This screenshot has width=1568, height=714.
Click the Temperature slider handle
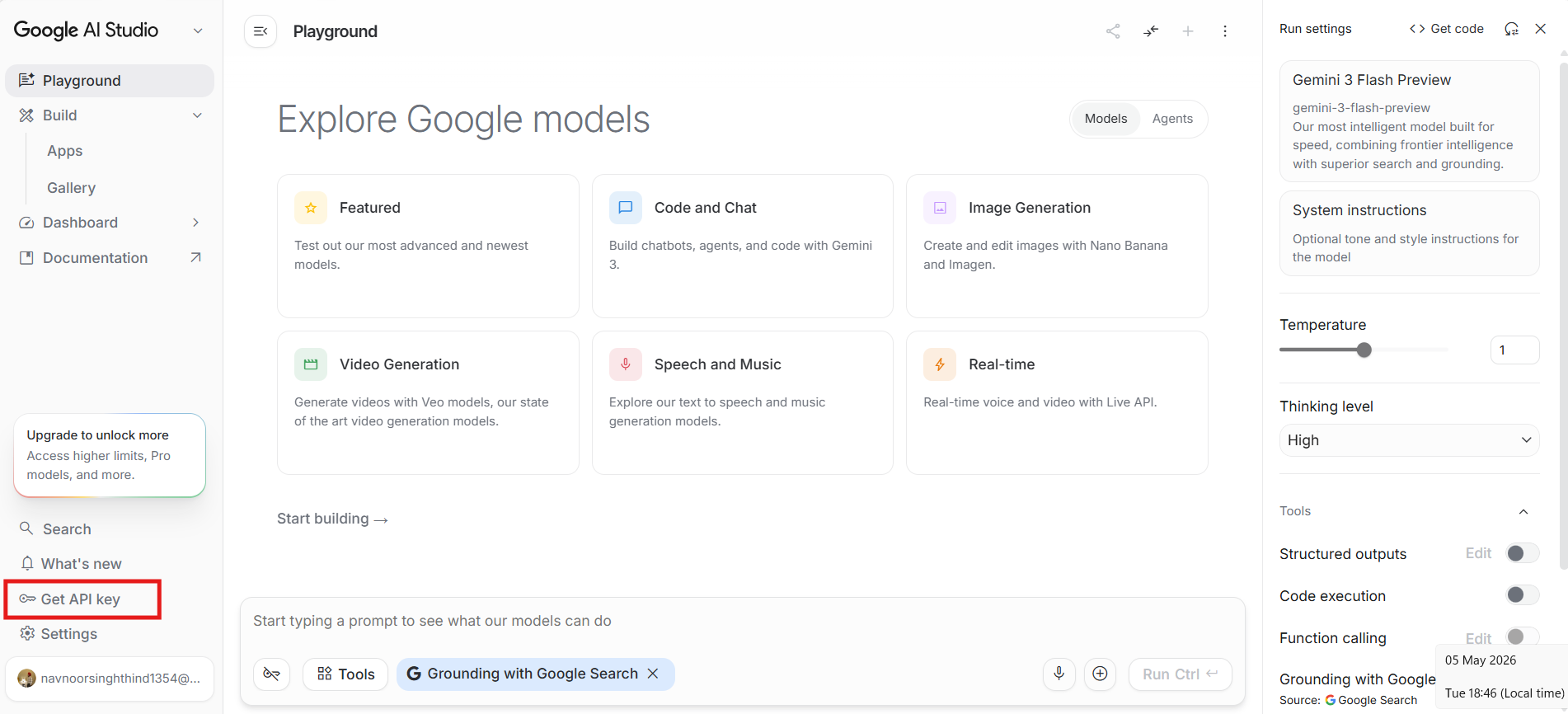click(x=1364, y=350)
